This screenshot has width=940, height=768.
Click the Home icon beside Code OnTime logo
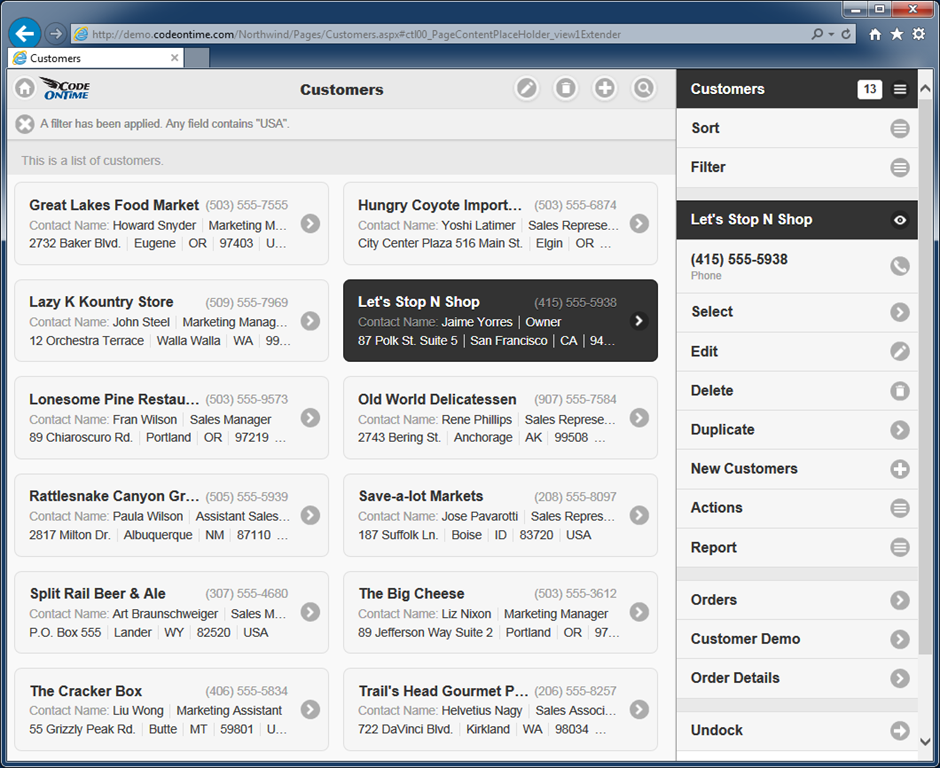pyautogui.click(x=25, y=89)
